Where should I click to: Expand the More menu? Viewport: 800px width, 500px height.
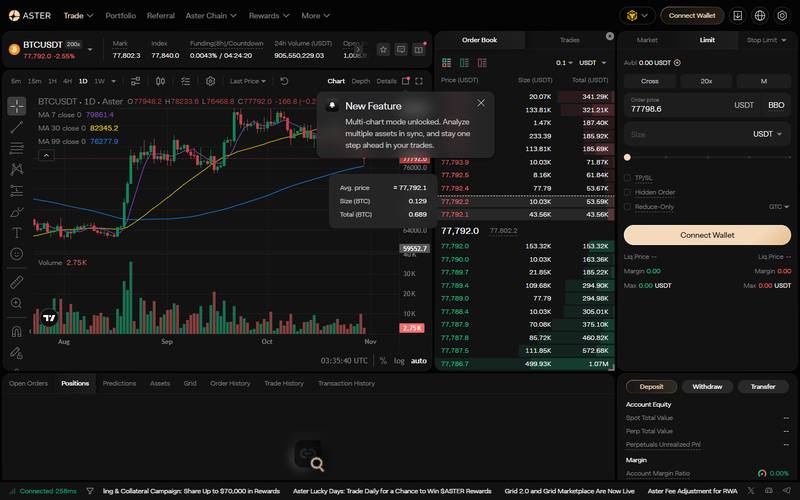315,16
